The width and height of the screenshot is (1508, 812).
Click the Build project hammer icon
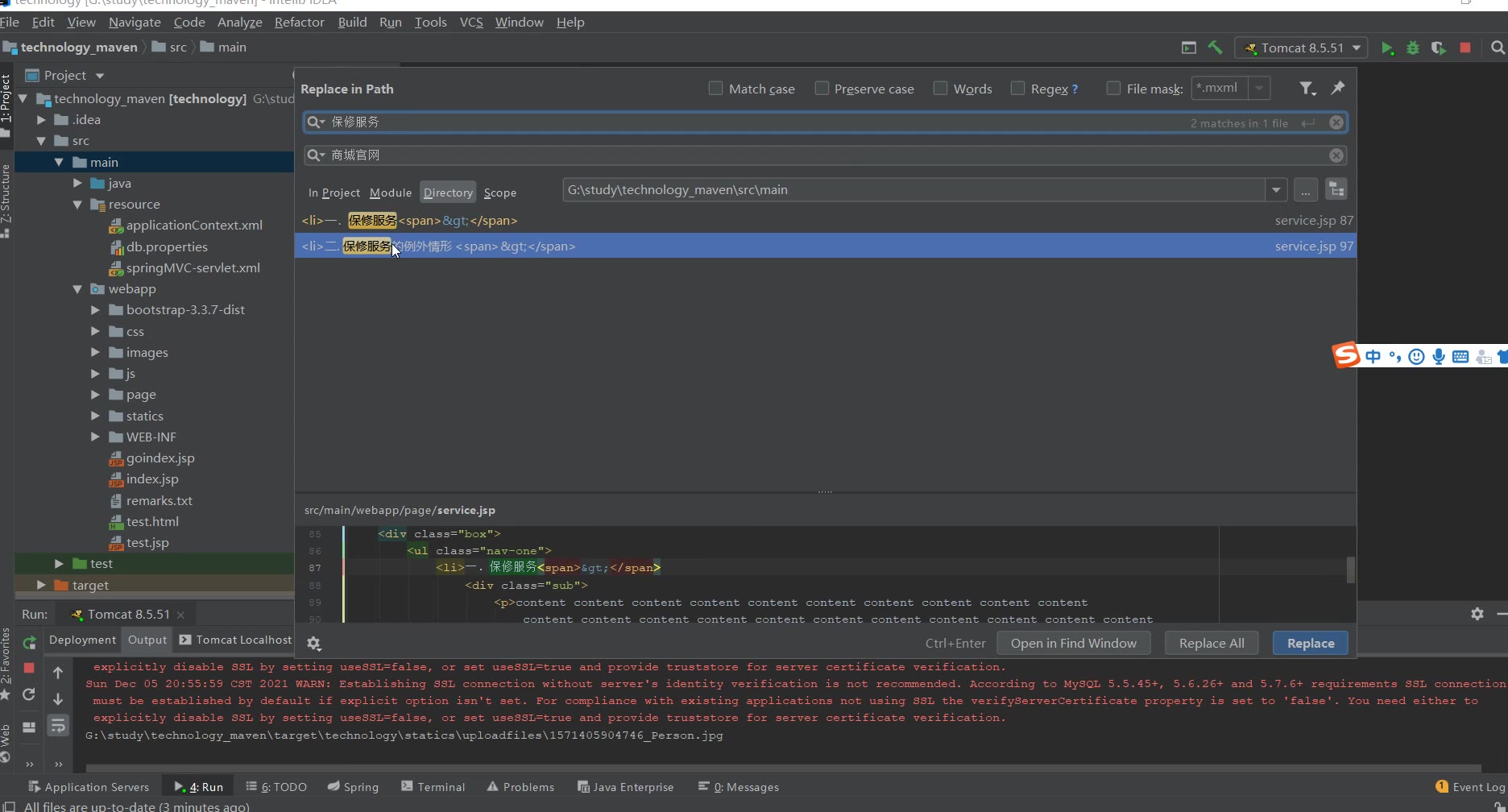[1215, 48]
